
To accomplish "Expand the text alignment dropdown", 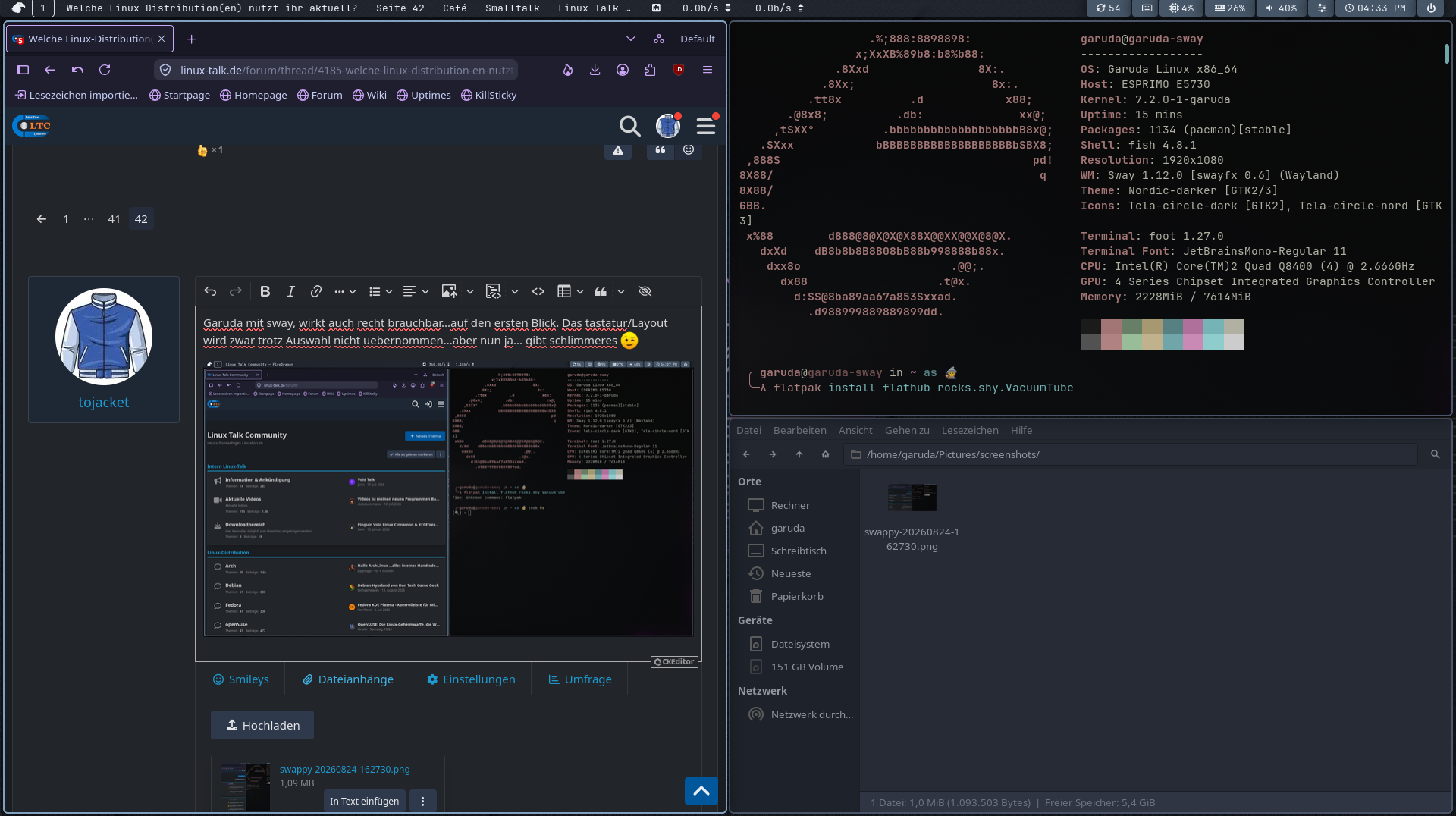I will click(425, 291).
